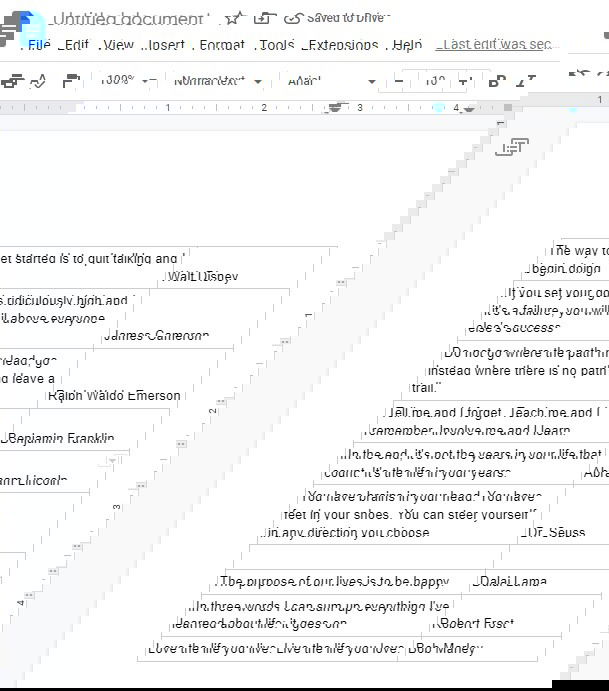
Task: Open the File menu
Action: 38,45
